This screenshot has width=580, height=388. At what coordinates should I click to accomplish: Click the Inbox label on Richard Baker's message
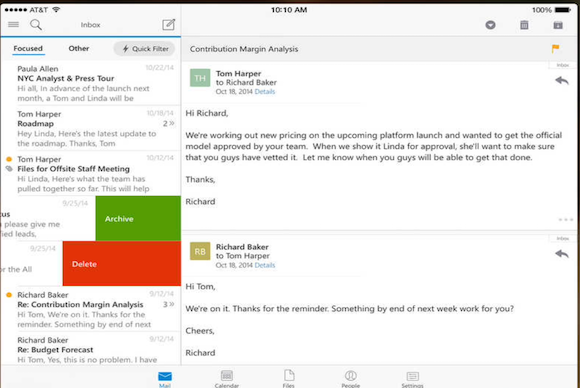click(563, 239)
